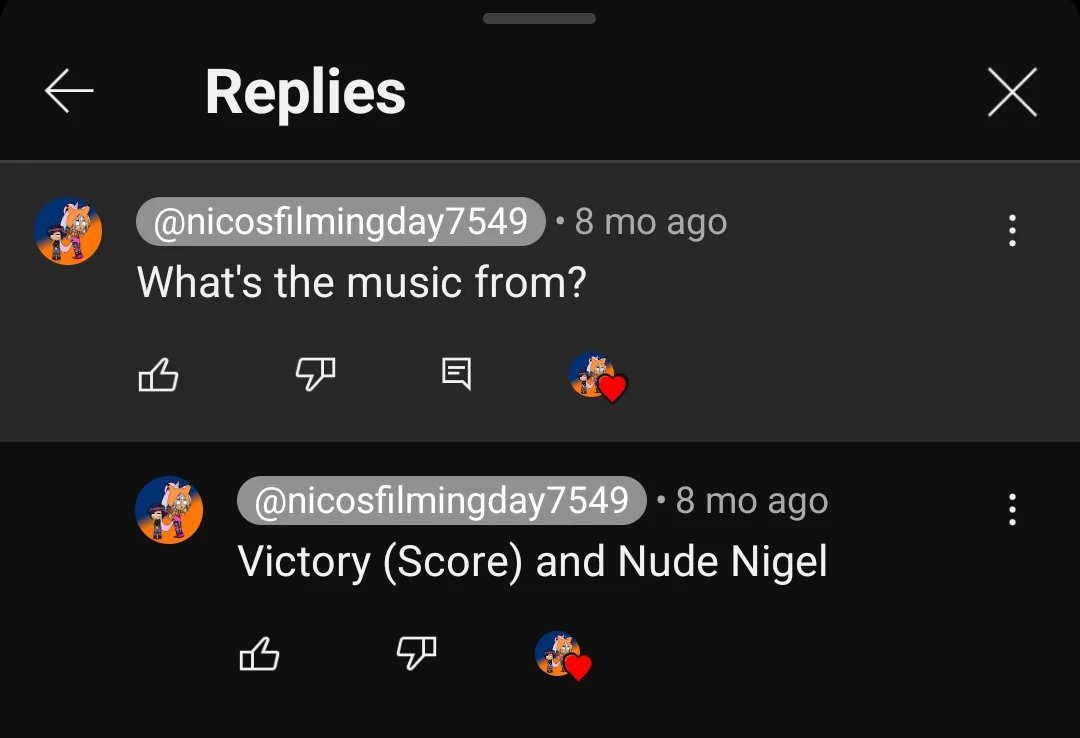1080x738 pixels.
Task: Dislike the comment "What's the music from?"
Action: pyautogui.click(x=314, y=374)
